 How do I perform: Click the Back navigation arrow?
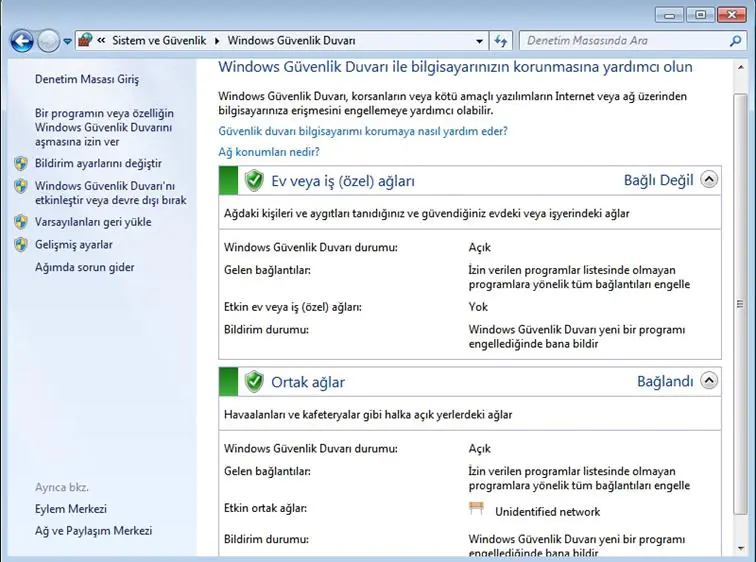coord(22,41)
